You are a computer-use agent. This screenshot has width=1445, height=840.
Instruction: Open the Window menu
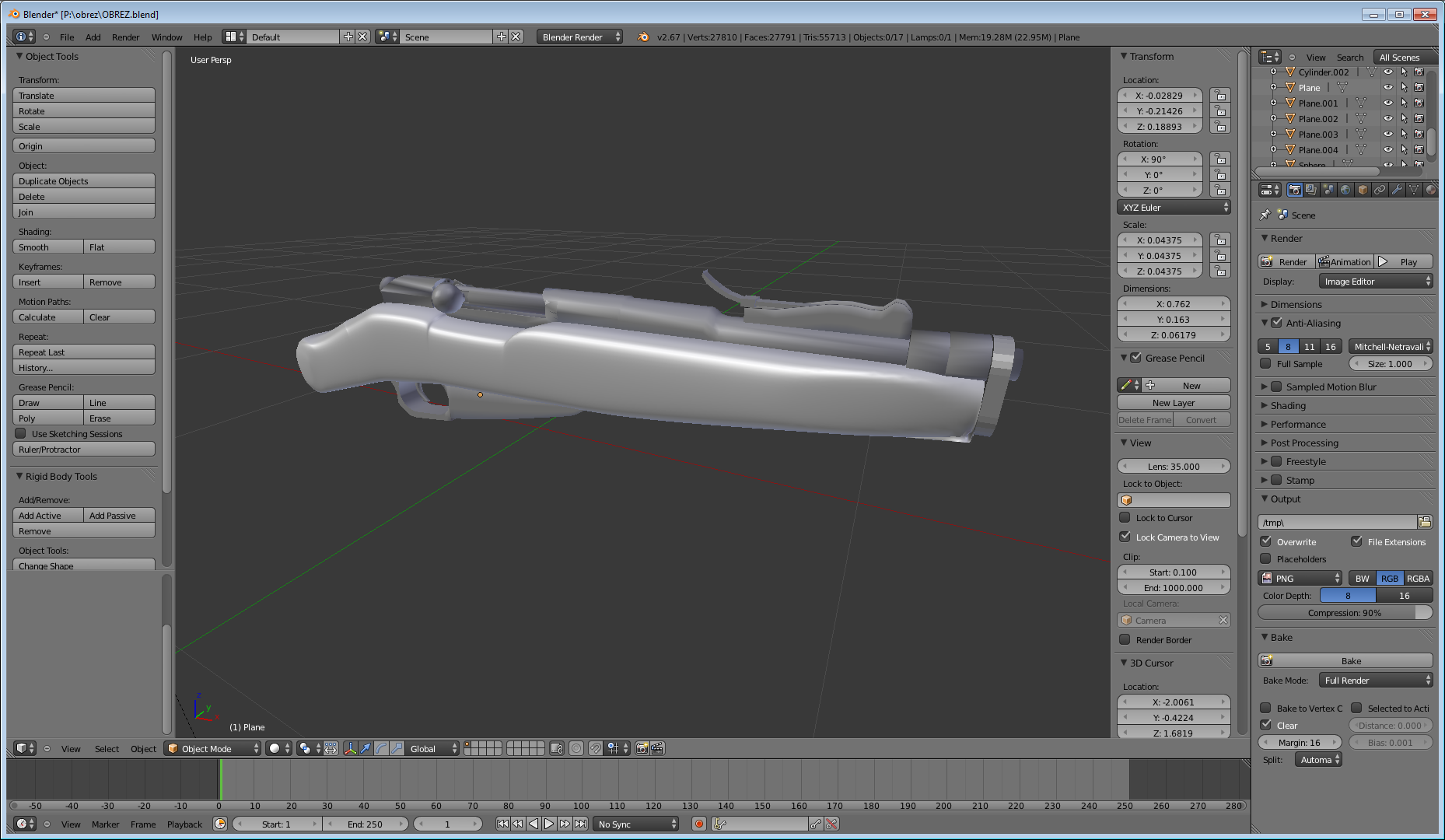pyautogui.click(x=166, y=37)
